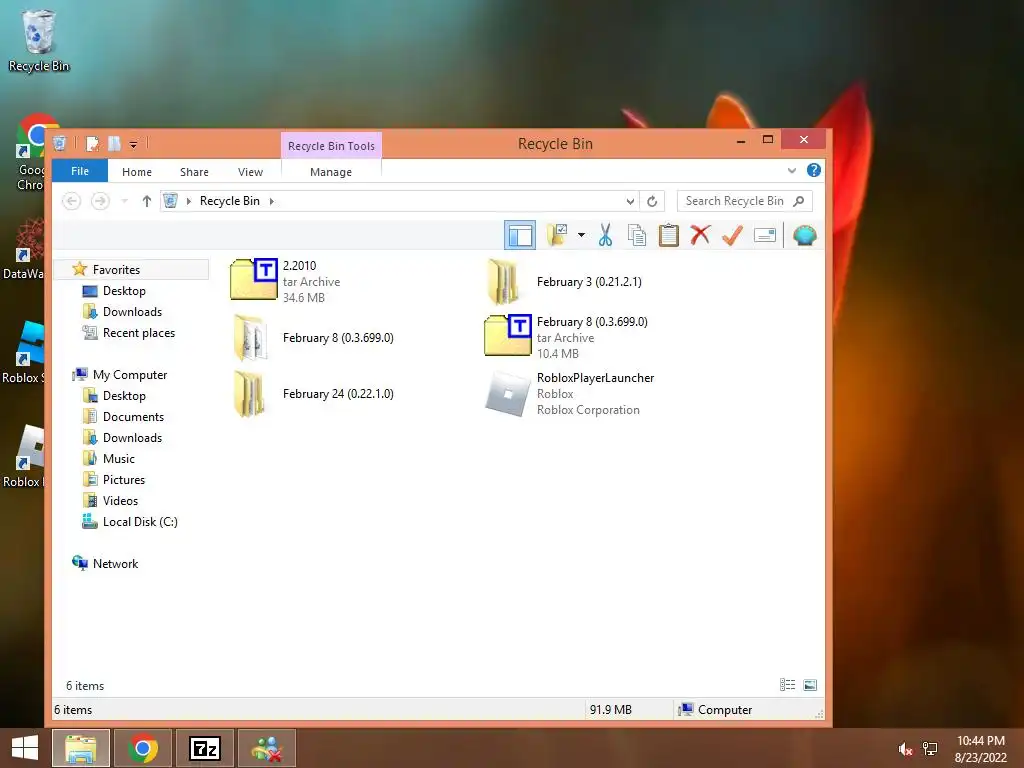The height and width of the screenshot is (768, 1024).
Task: Go up one level arrow
Action: point(146,201)
